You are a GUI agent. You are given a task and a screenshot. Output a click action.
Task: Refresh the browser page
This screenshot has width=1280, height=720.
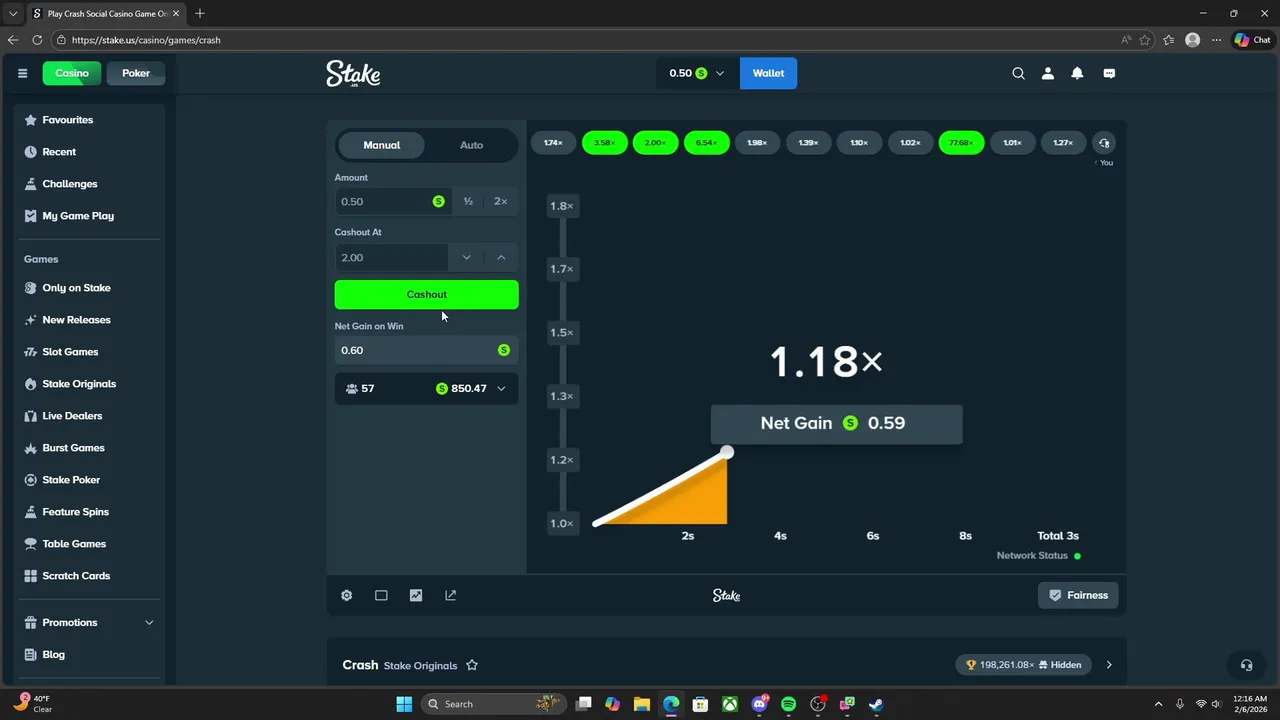click(x=37, y=40)
